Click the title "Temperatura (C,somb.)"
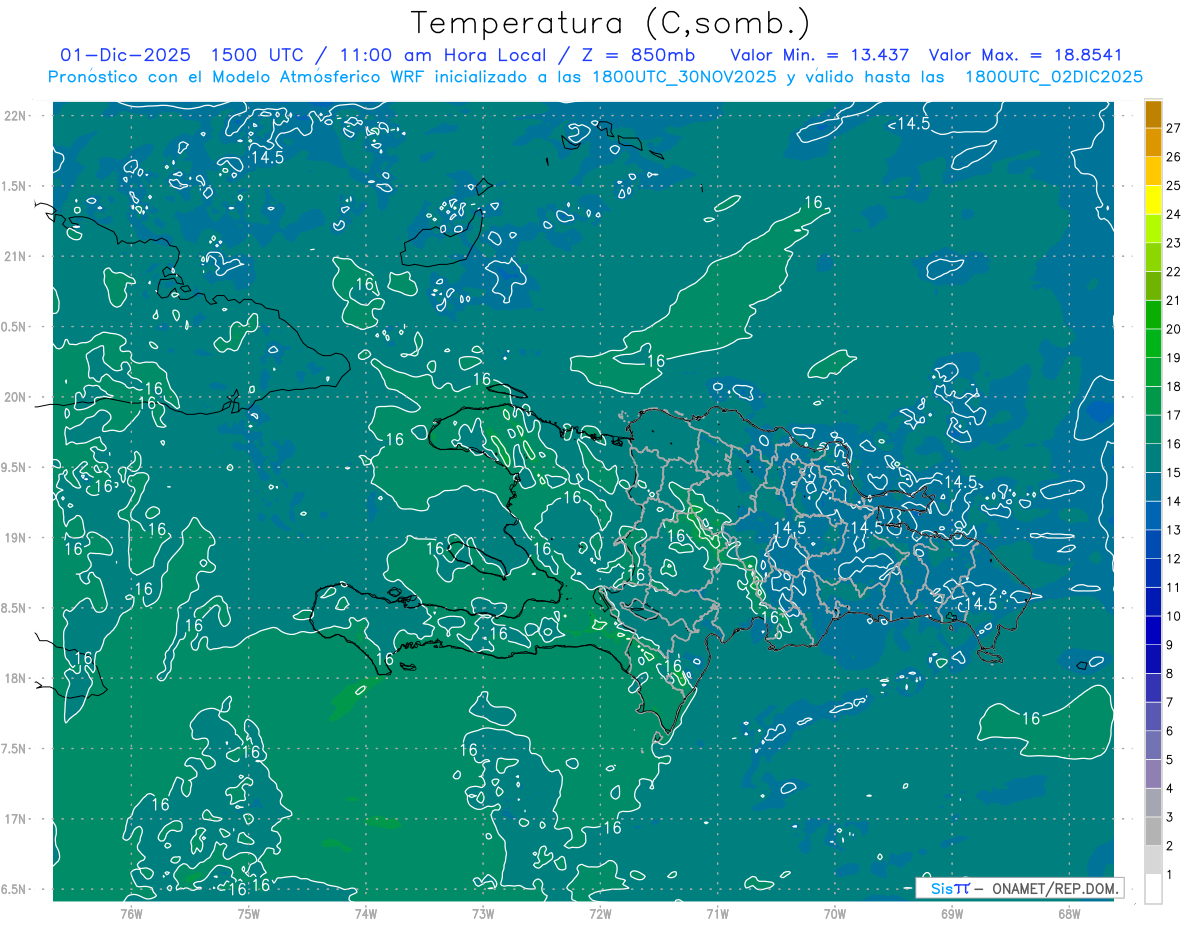1200x927 pixels. point(611,23)
